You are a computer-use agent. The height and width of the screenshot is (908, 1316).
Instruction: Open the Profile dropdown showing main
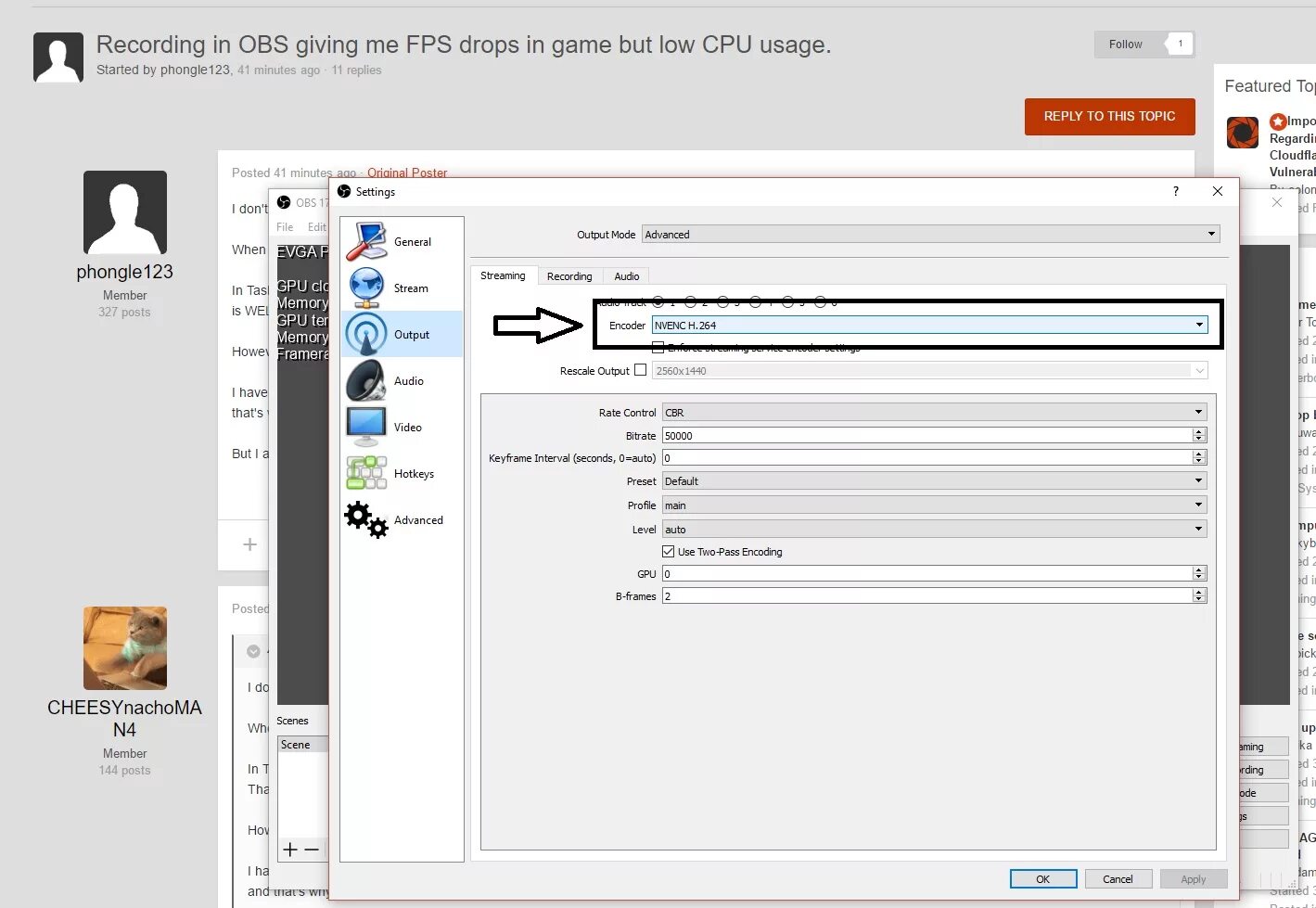click(x=934, y=505)
